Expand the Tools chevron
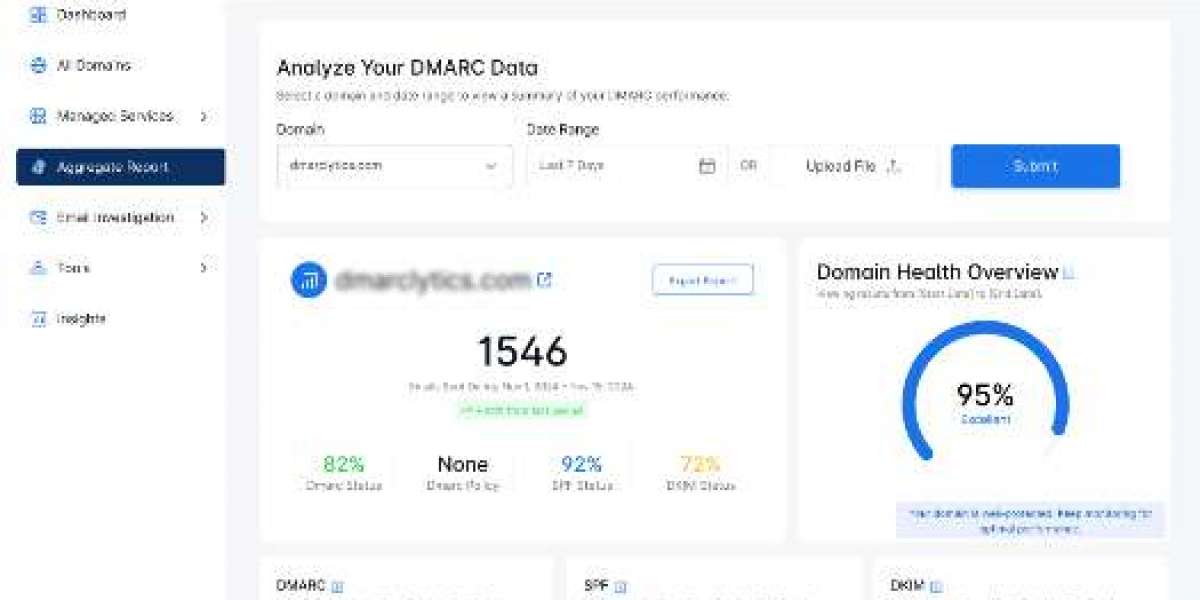This screenshot has height=600, width=1200. tap(203, 268)
